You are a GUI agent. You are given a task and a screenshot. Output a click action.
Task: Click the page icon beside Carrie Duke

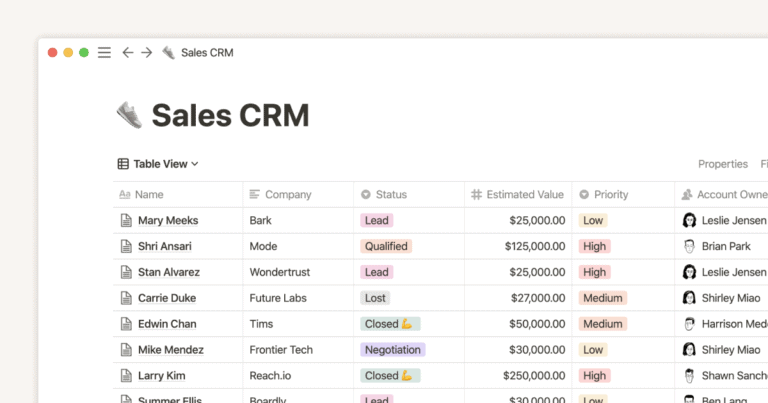point(125,298)
